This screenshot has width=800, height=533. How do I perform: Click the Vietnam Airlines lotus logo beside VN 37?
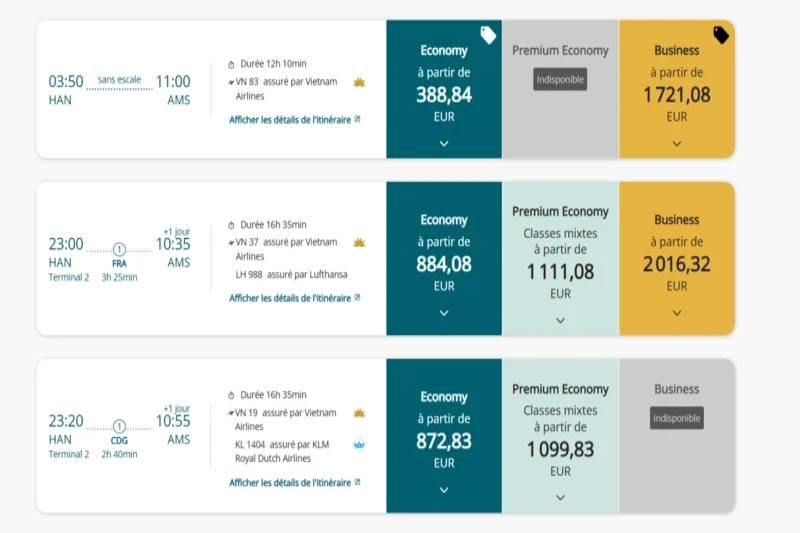coord(359,242)
